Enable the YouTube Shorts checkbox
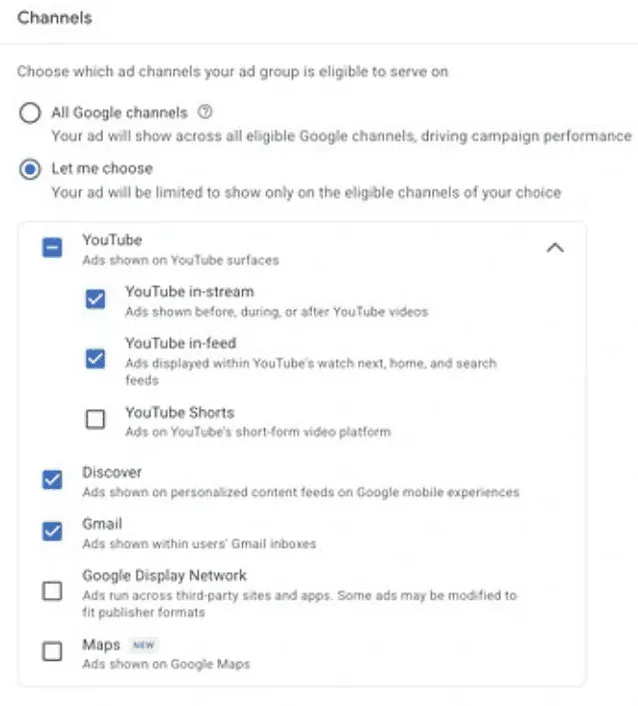The image size is (638, 706). (95, 419)
